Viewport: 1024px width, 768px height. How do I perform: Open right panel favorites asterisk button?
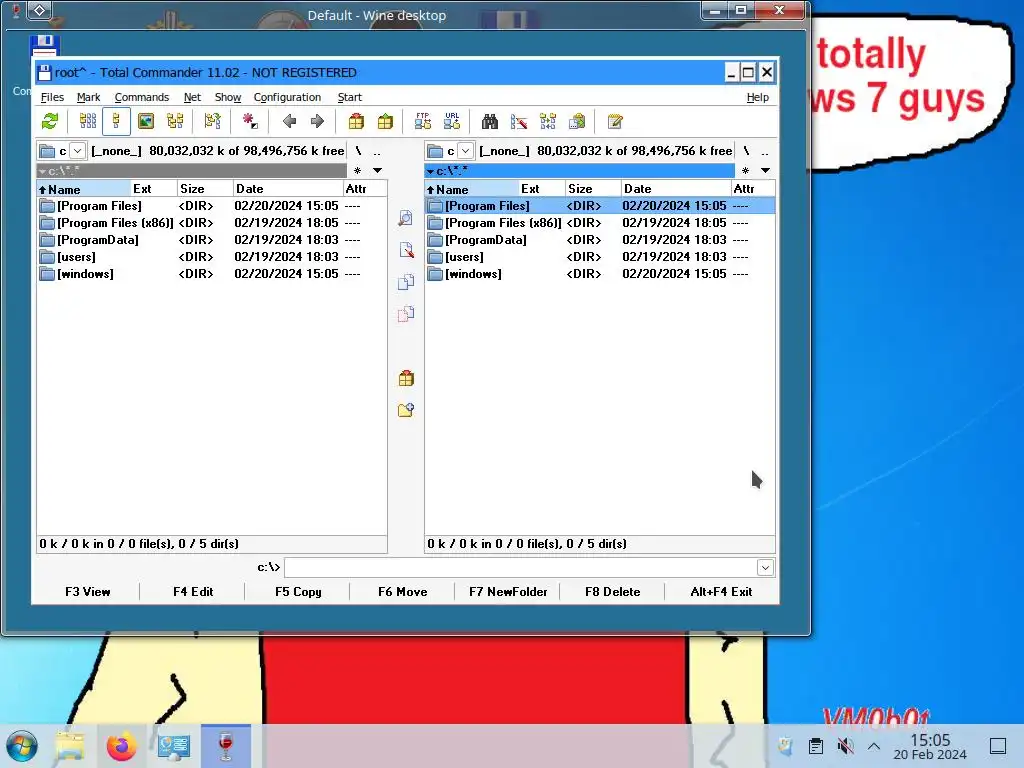[x=745, y=170]
